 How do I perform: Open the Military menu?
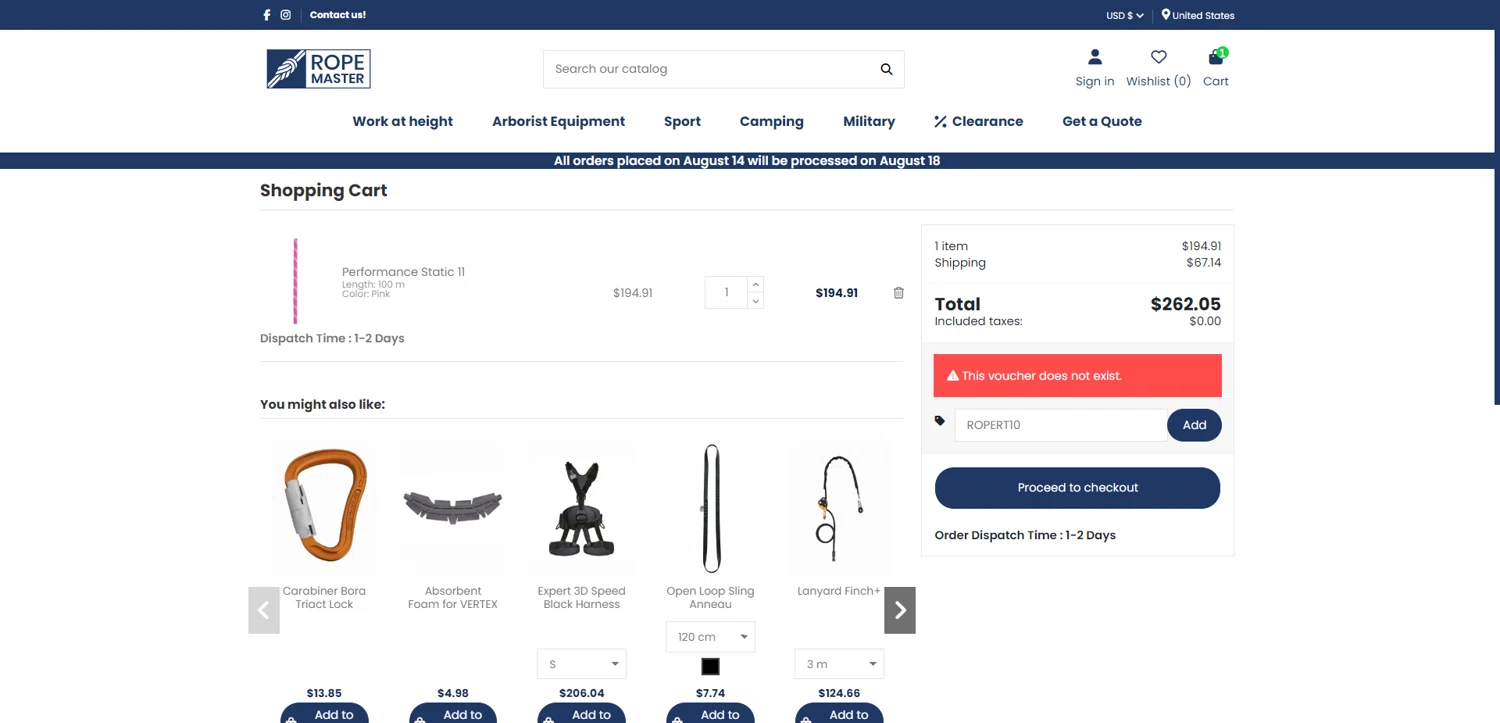click(868, 121)
